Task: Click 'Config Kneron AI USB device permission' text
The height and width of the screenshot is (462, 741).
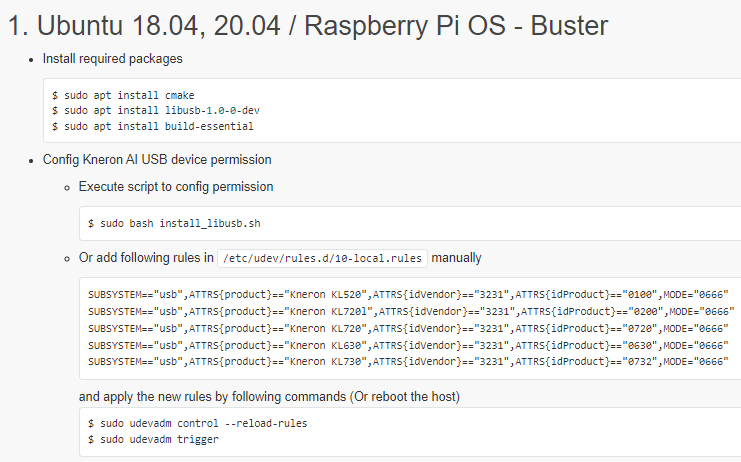Action: [157, 160]
